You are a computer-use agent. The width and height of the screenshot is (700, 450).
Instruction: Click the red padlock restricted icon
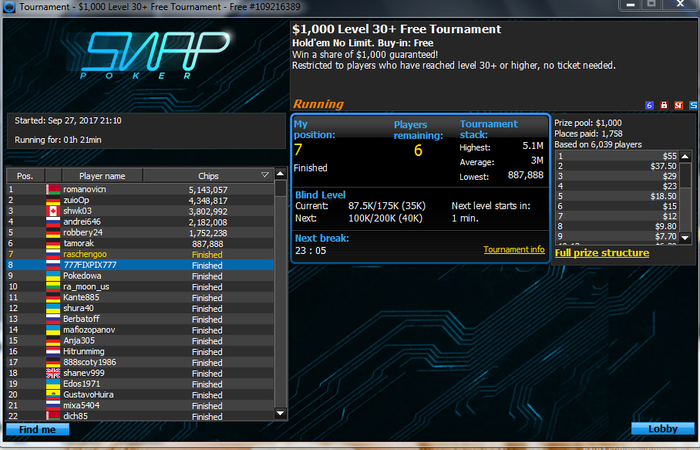click(x=664, y=105)
